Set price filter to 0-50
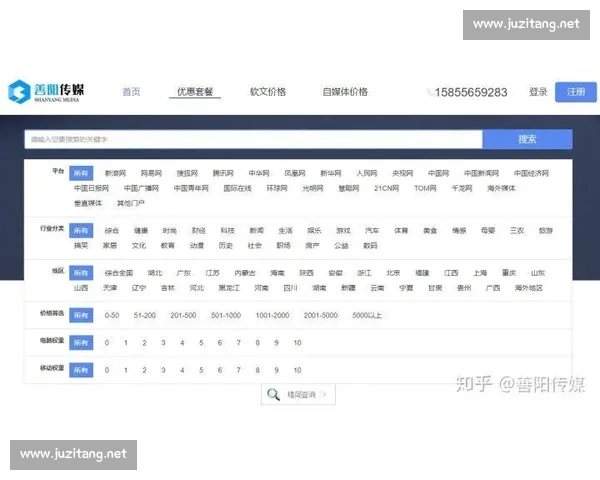 [x=112, y=316]
